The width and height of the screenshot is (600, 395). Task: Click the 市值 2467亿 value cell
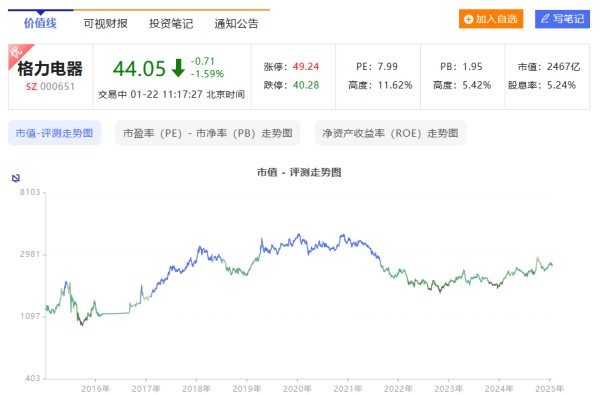point(549,67)
